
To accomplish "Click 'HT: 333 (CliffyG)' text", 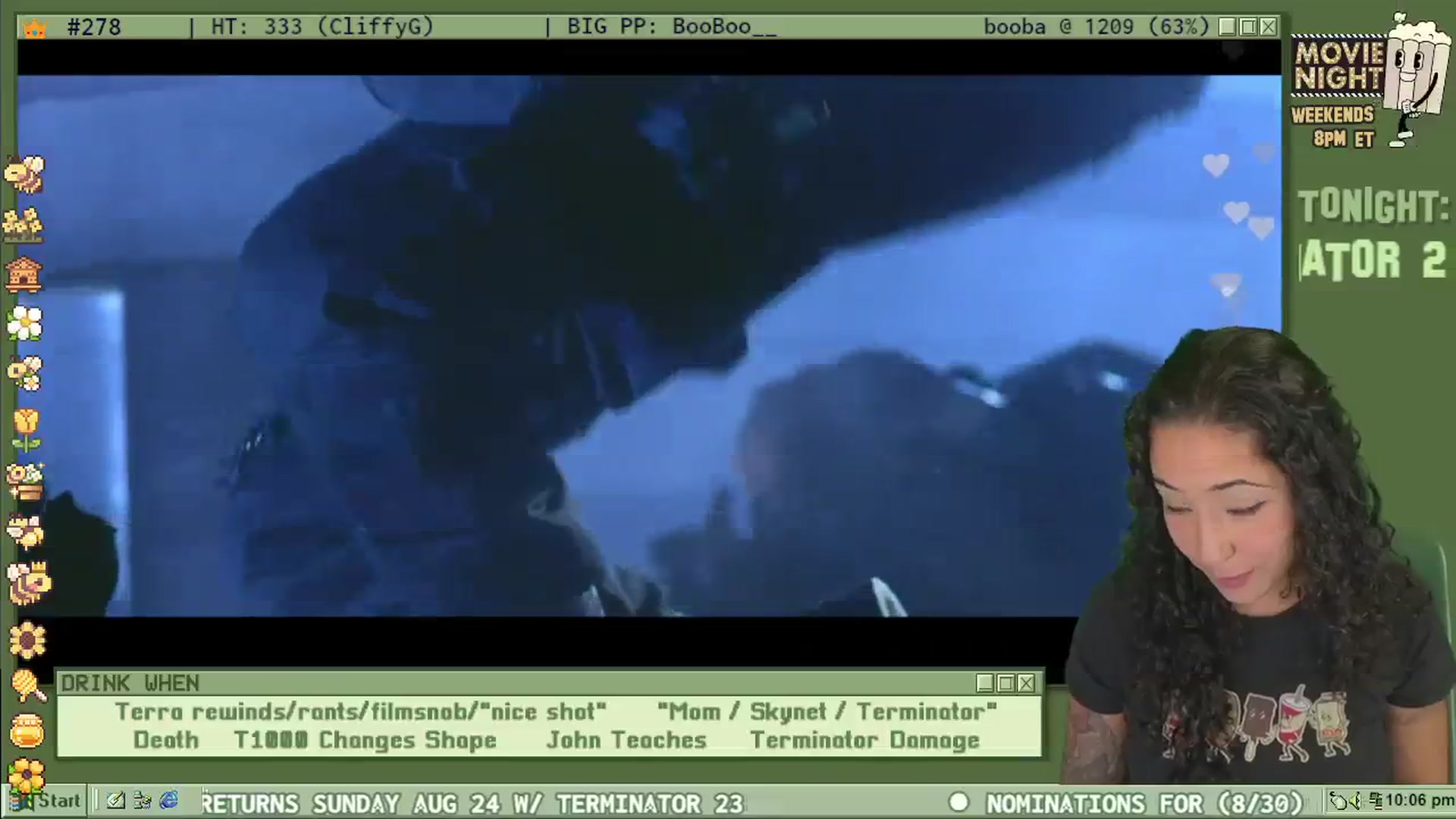I will [x=322, y=27].
